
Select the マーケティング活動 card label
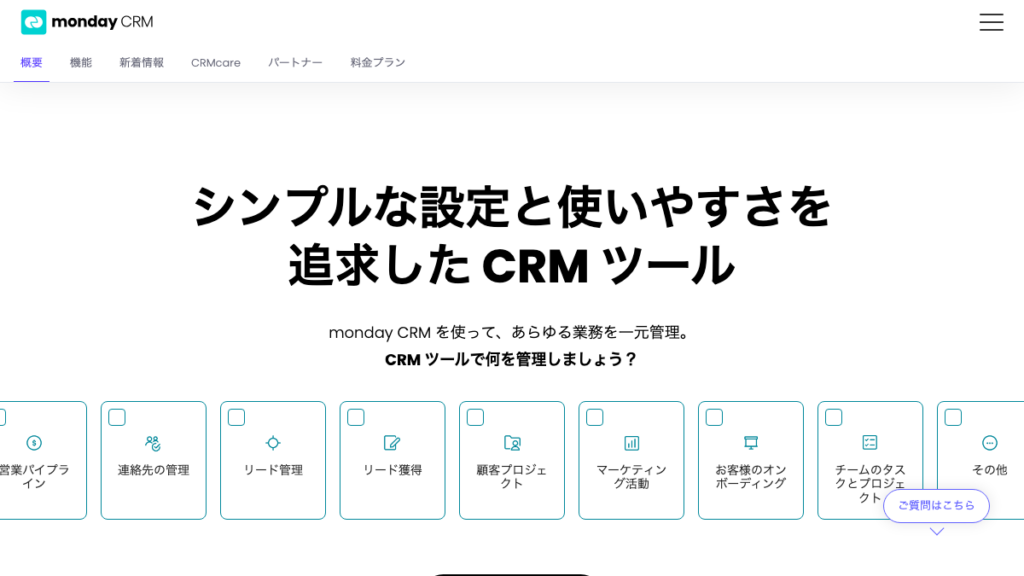tap(632, 476)
